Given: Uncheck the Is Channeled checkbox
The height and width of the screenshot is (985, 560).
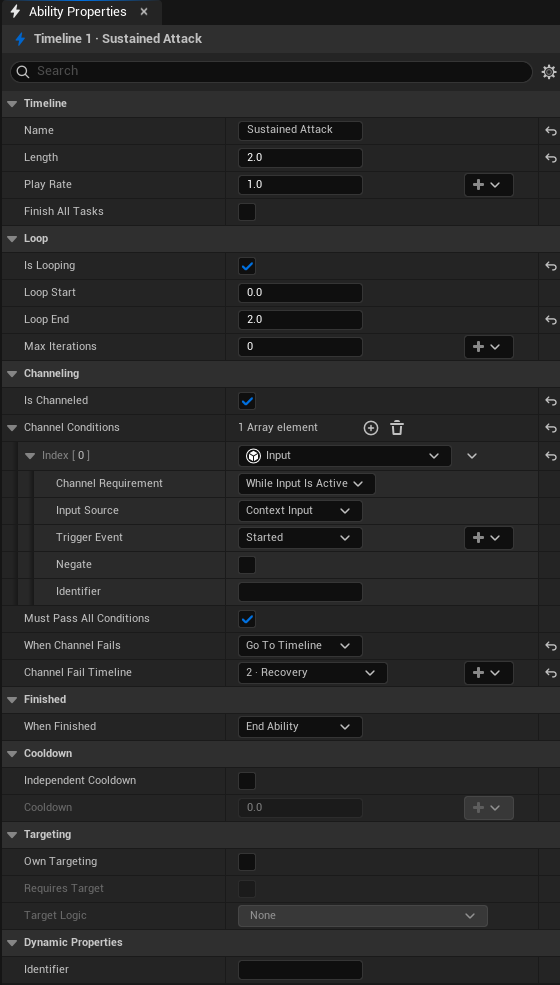Looking at the screenshot, I should point(247,401).
